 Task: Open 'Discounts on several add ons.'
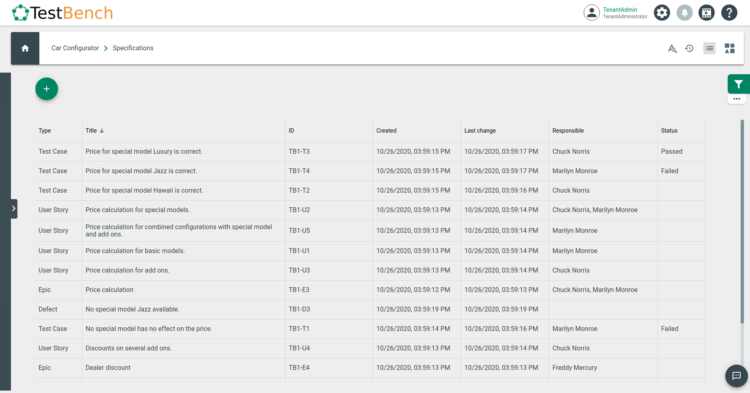(x=128, y=349)
